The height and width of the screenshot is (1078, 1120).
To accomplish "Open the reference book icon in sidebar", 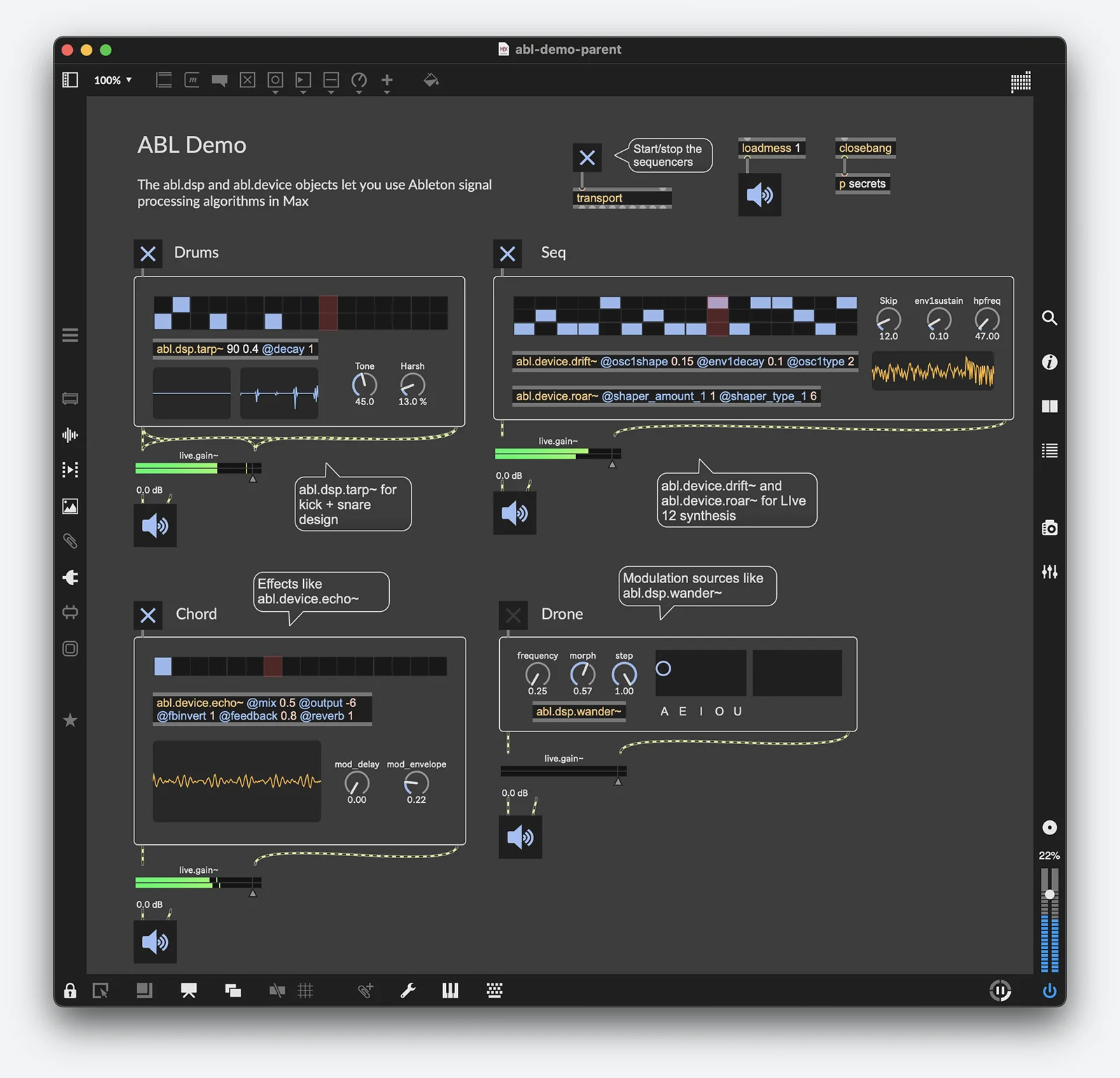I will [1049, 406].
